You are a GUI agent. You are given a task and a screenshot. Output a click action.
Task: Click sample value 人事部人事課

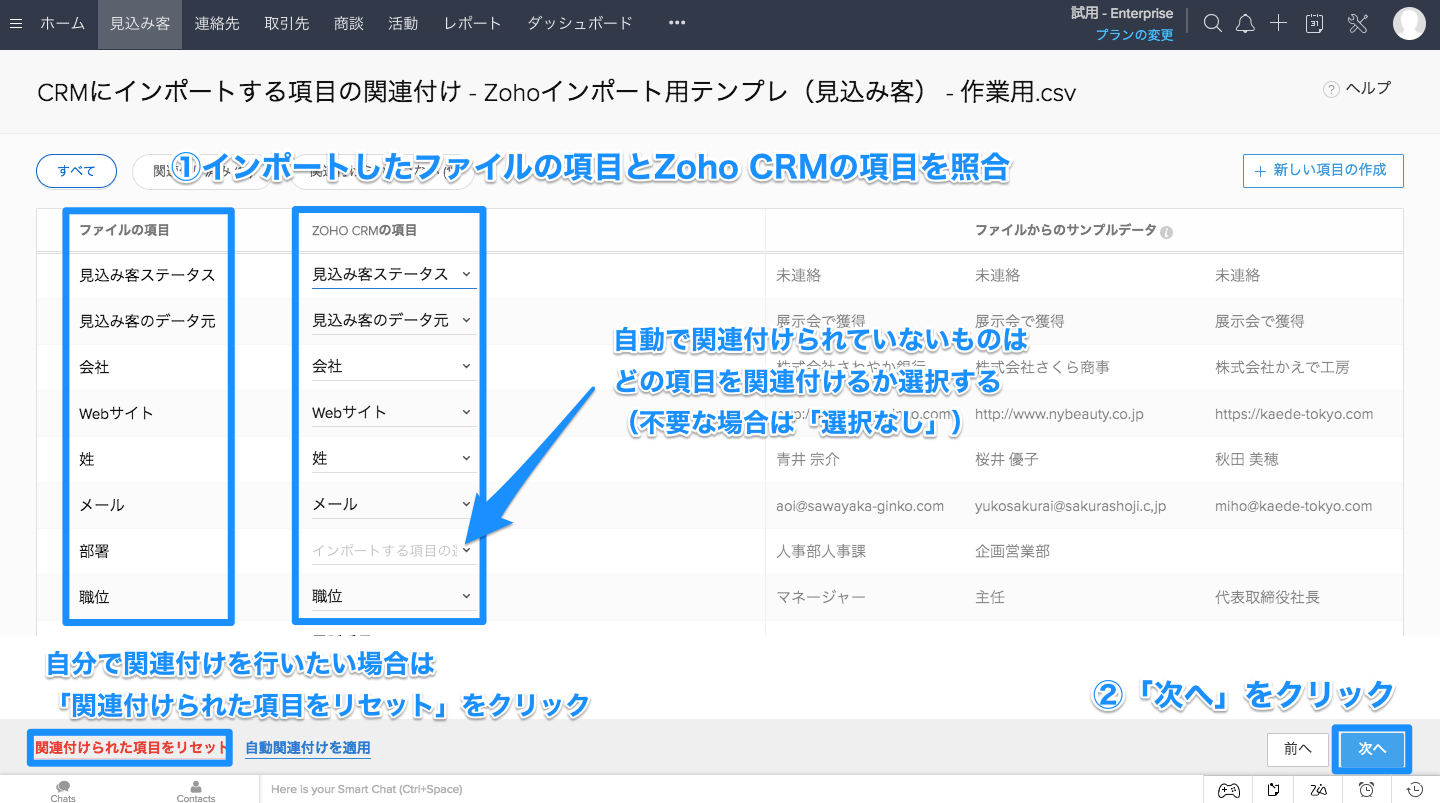pyautogui.click(x=821, y=552)
